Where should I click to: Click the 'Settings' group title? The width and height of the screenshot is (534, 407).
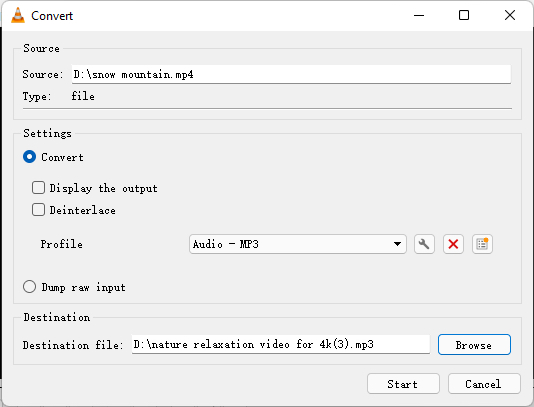tap(48, 133)
